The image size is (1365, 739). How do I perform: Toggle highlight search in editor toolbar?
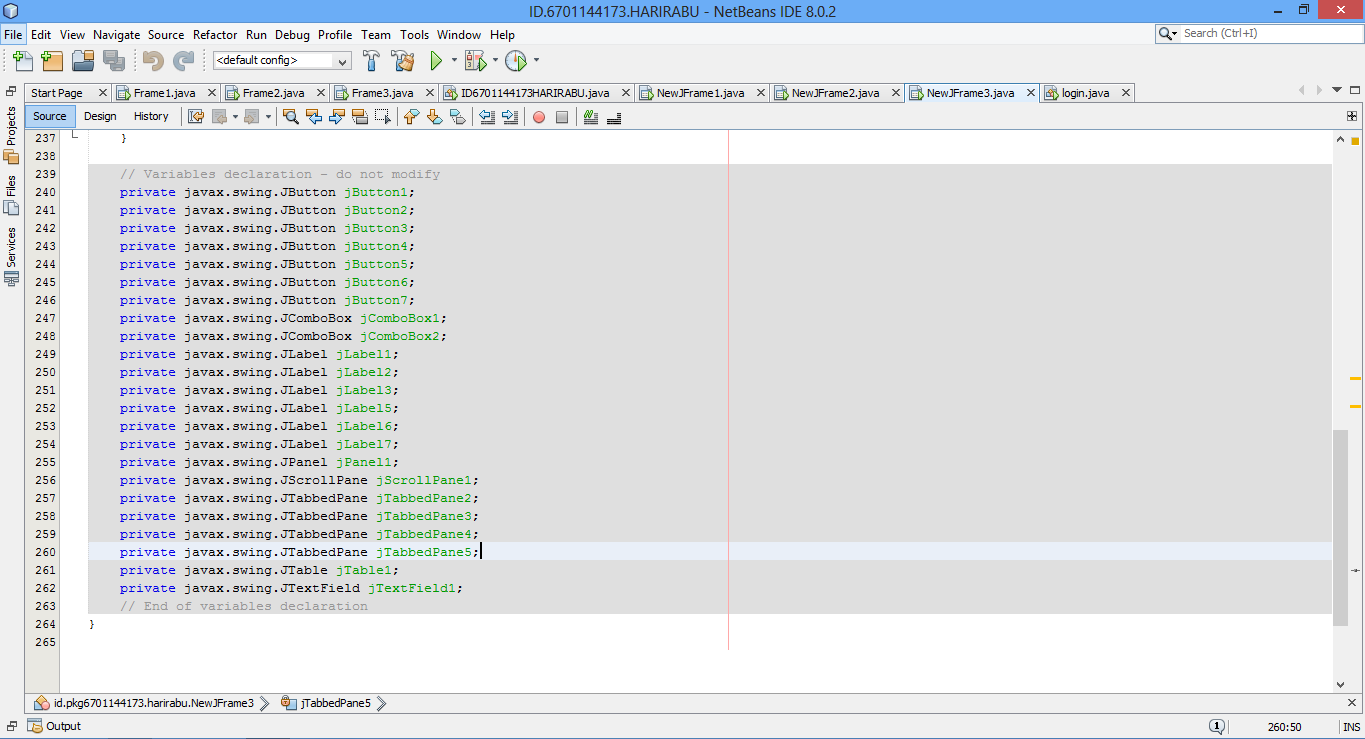coord(359,117)
